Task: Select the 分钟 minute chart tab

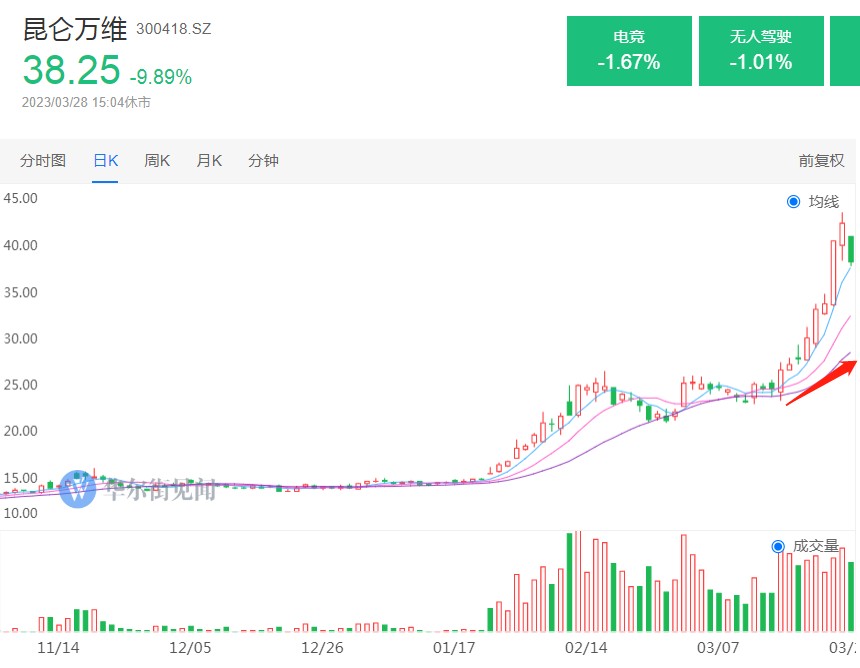Action: [x=263, y=161]
